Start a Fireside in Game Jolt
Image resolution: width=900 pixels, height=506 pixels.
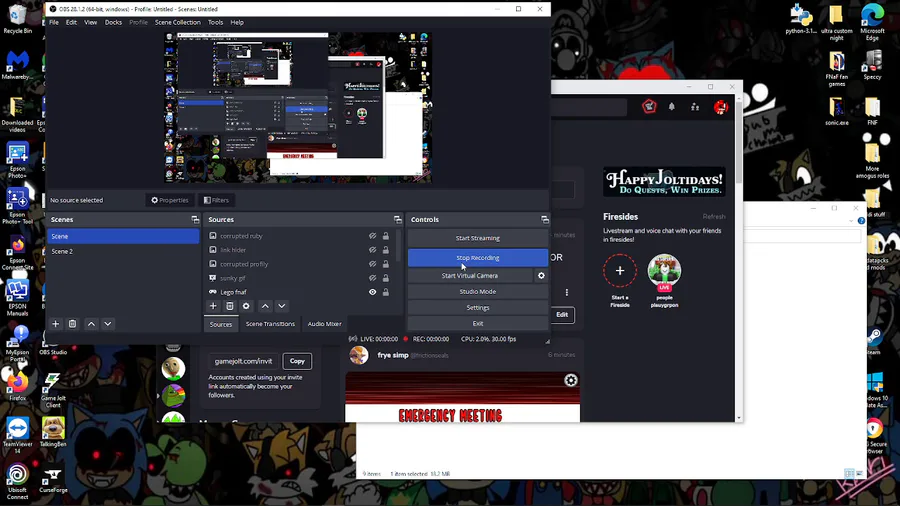pos(620,271)
